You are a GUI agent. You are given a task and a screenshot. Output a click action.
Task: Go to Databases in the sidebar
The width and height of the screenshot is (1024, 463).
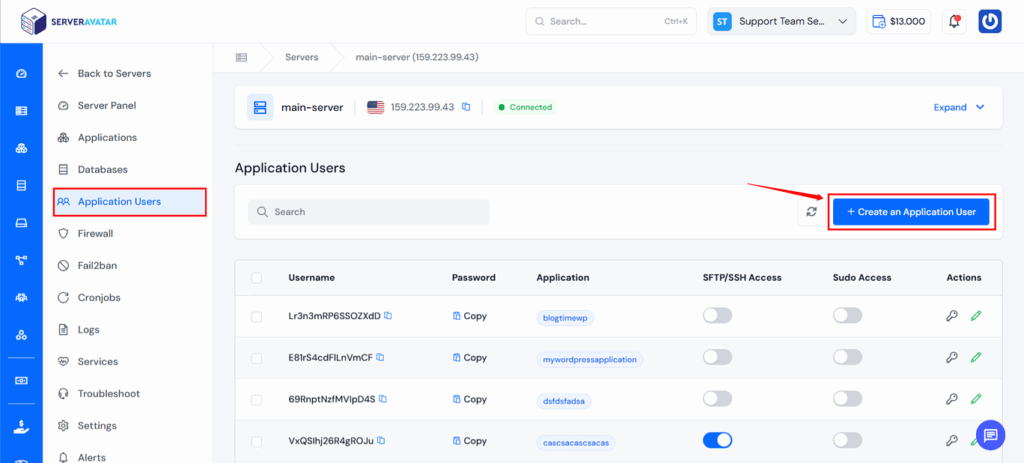pyautogui.click(x=102, y=169)
